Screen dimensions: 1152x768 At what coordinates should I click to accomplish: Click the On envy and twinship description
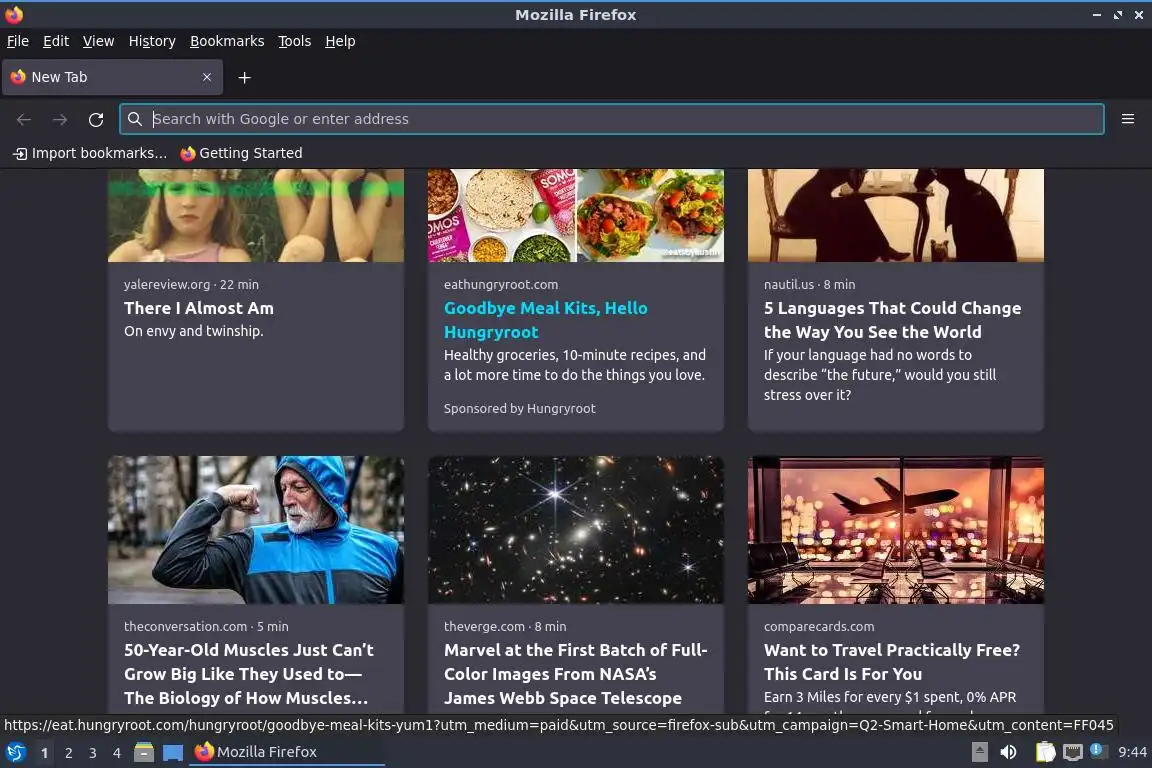[x=193, y=331]
